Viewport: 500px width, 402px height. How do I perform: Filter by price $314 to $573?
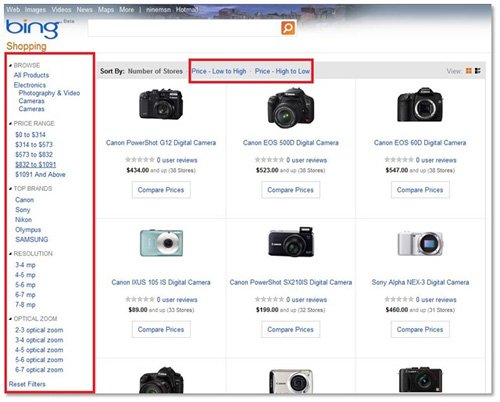click(x=34, y=145)
